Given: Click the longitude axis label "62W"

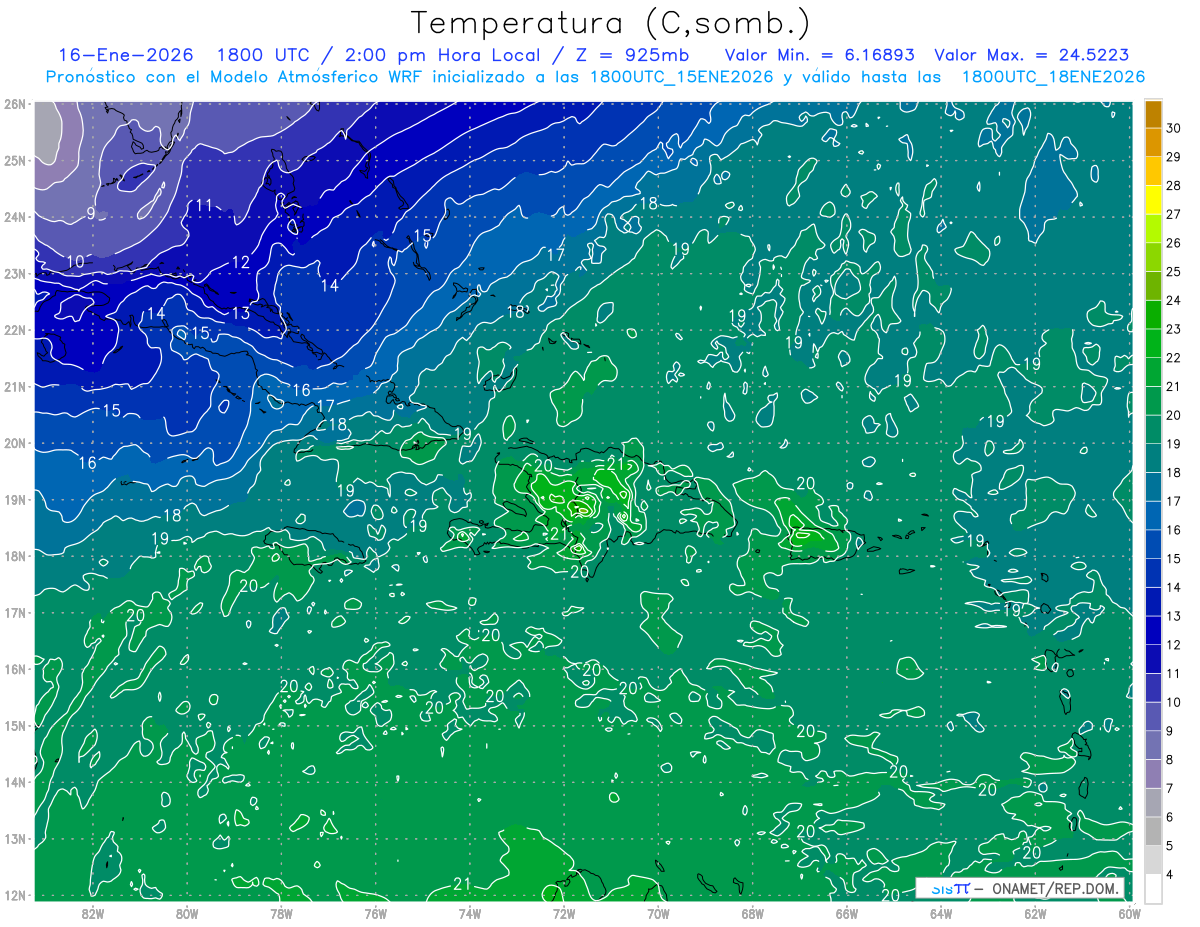Looking at the screenshot, I should pyautogui.click(x=1035, y=912).
